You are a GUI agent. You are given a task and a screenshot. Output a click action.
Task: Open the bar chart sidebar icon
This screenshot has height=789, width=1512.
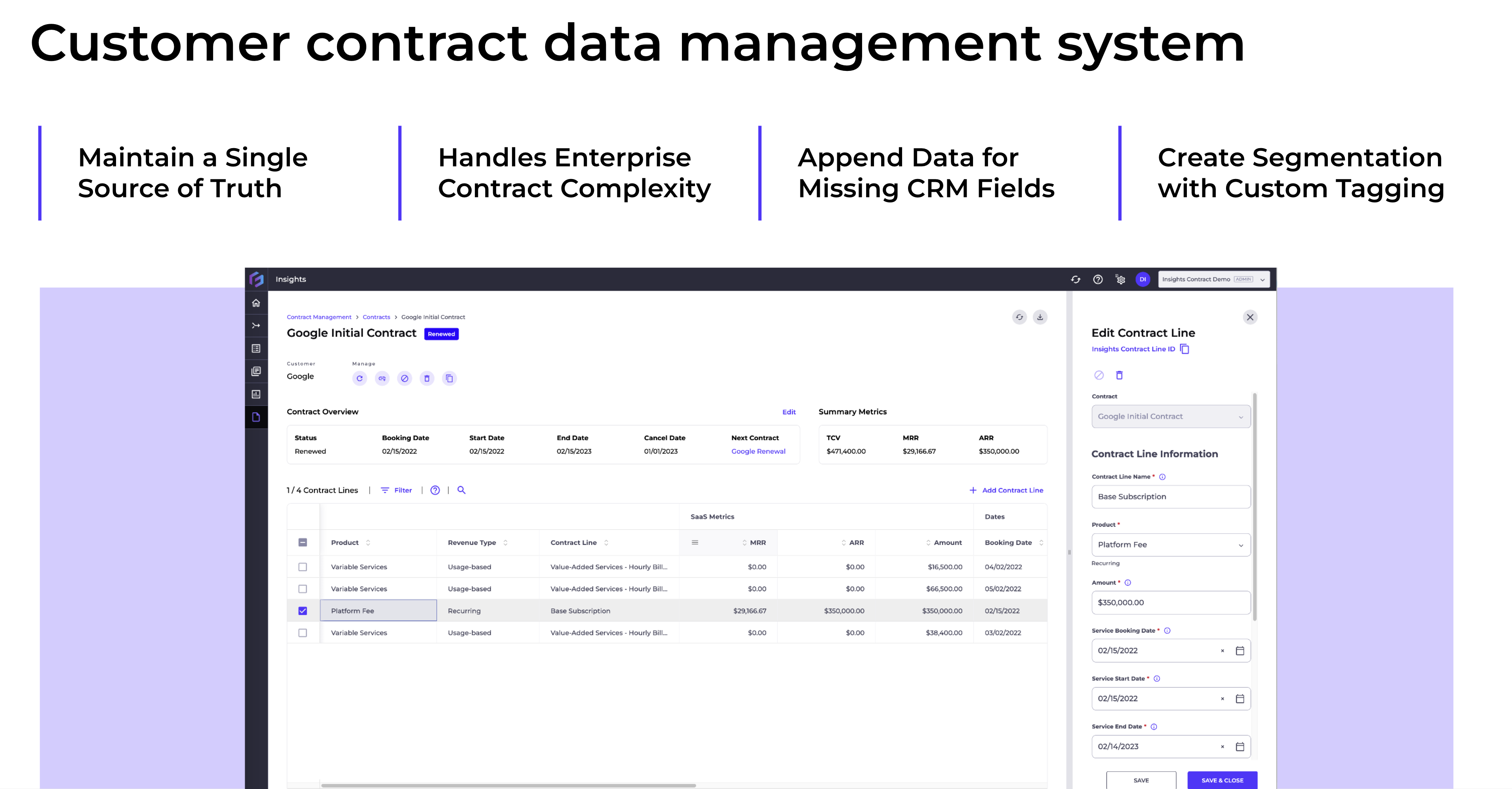(256, 394)
